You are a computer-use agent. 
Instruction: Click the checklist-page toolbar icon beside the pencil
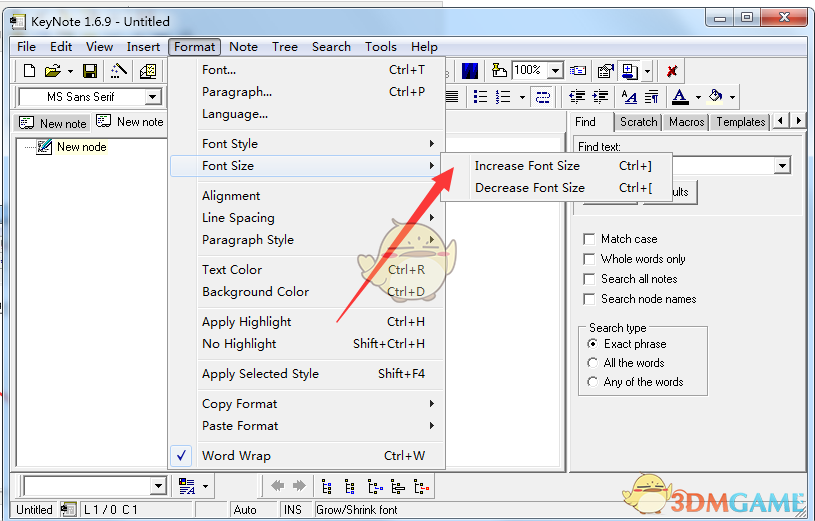(x=148, y=71)
